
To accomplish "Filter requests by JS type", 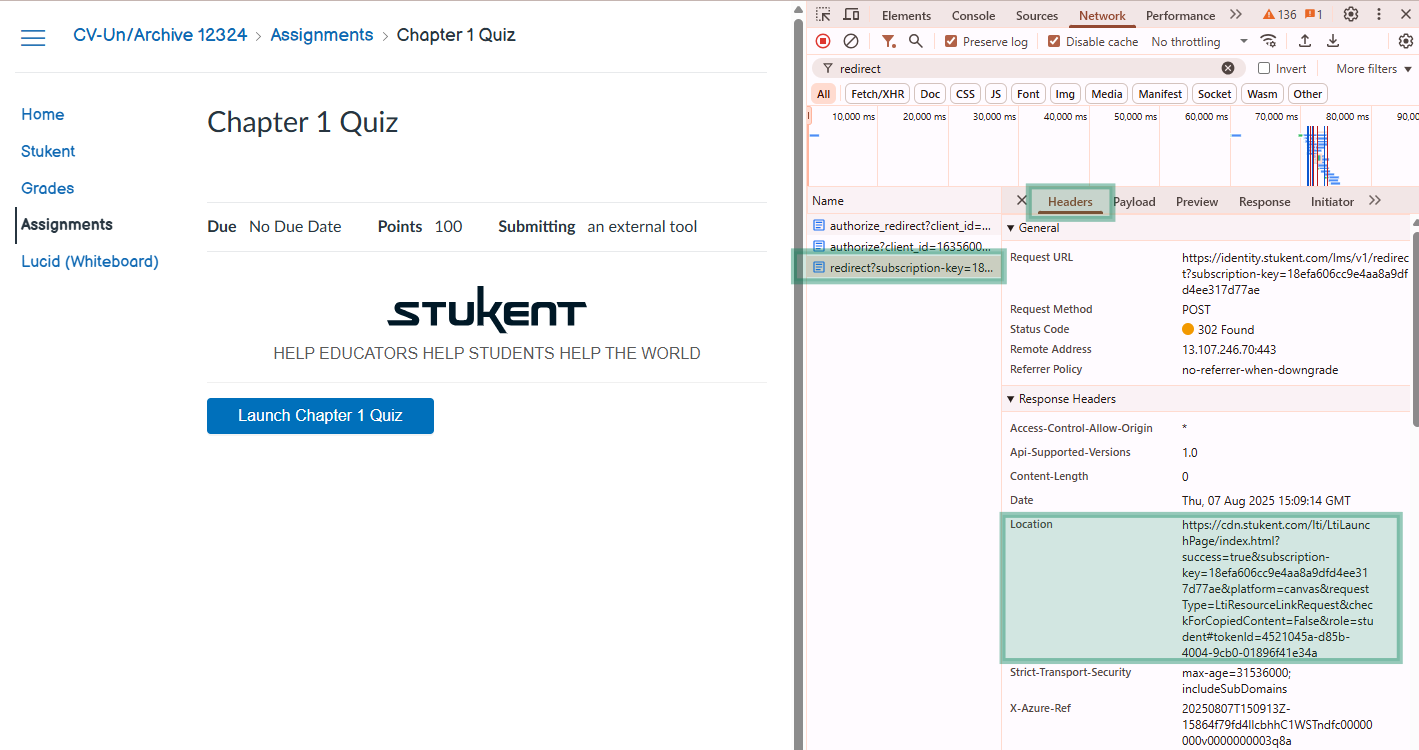I will pyautogui.click(x=995, y=94).
